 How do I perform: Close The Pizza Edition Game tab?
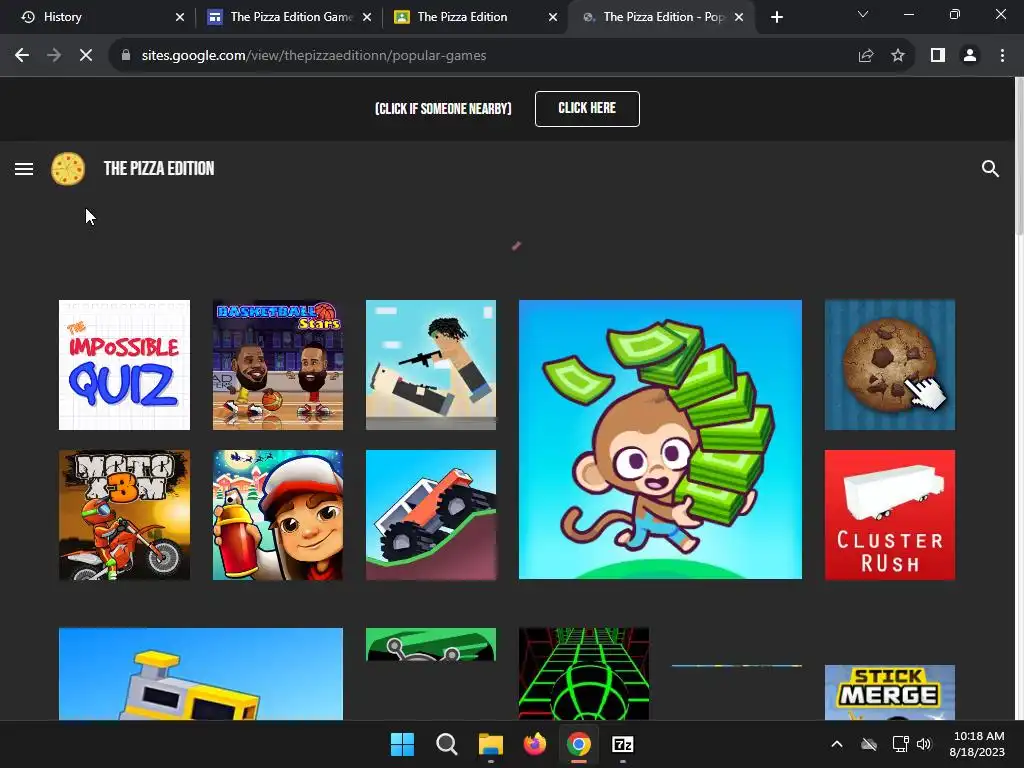pos(367,18)
